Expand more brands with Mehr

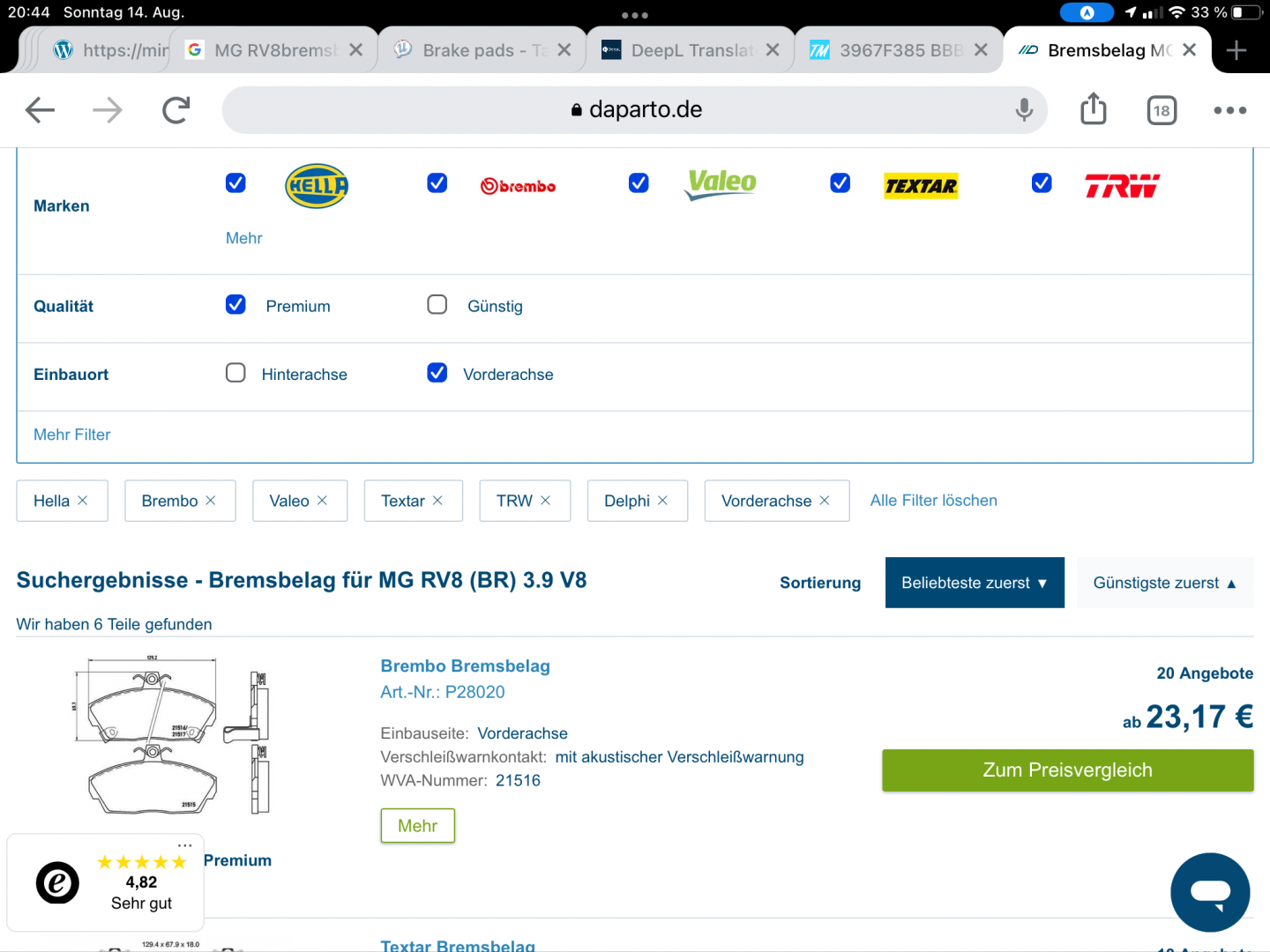(x=244, y=238)
